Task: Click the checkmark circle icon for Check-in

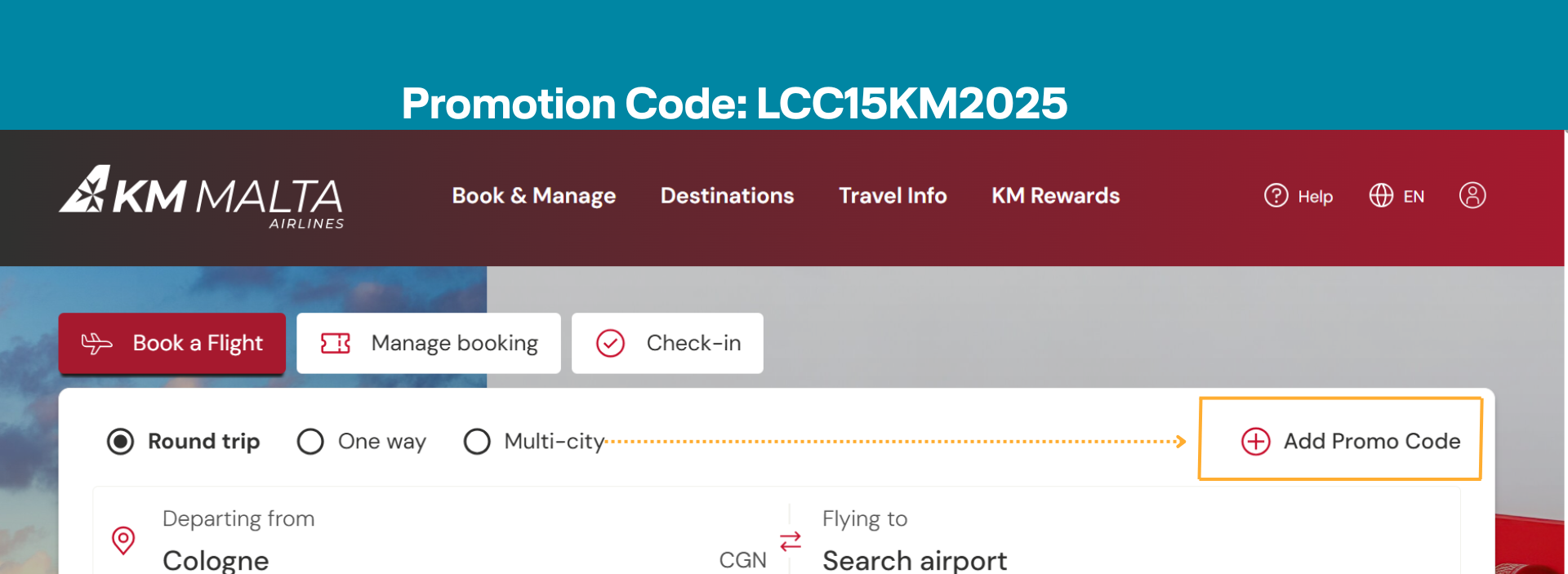Action: click(x=610, y=344)
